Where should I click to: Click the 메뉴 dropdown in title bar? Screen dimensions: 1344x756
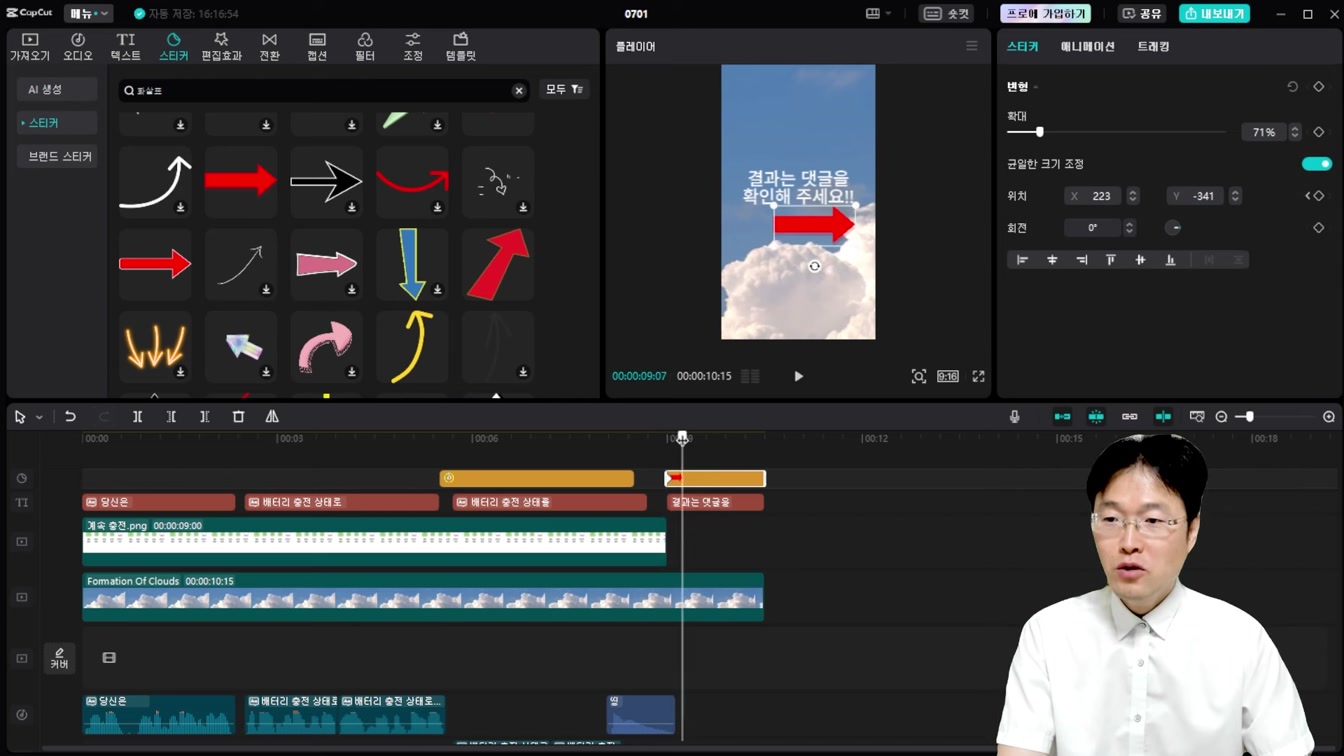pyautogui.click(x=88, y=14)
